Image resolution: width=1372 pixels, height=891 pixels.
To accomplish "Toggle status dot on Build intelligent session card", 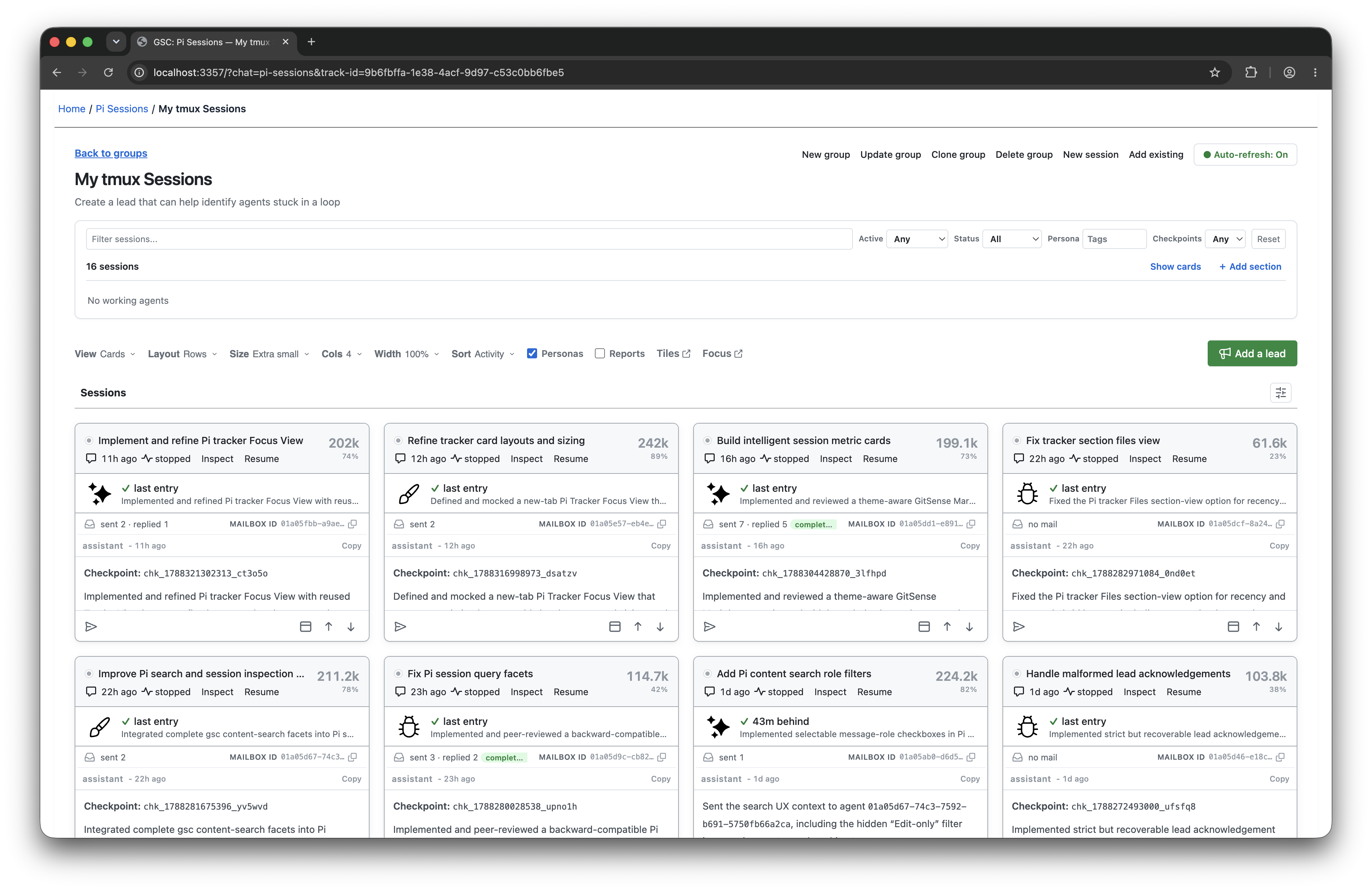I will (x=707, y=440).
